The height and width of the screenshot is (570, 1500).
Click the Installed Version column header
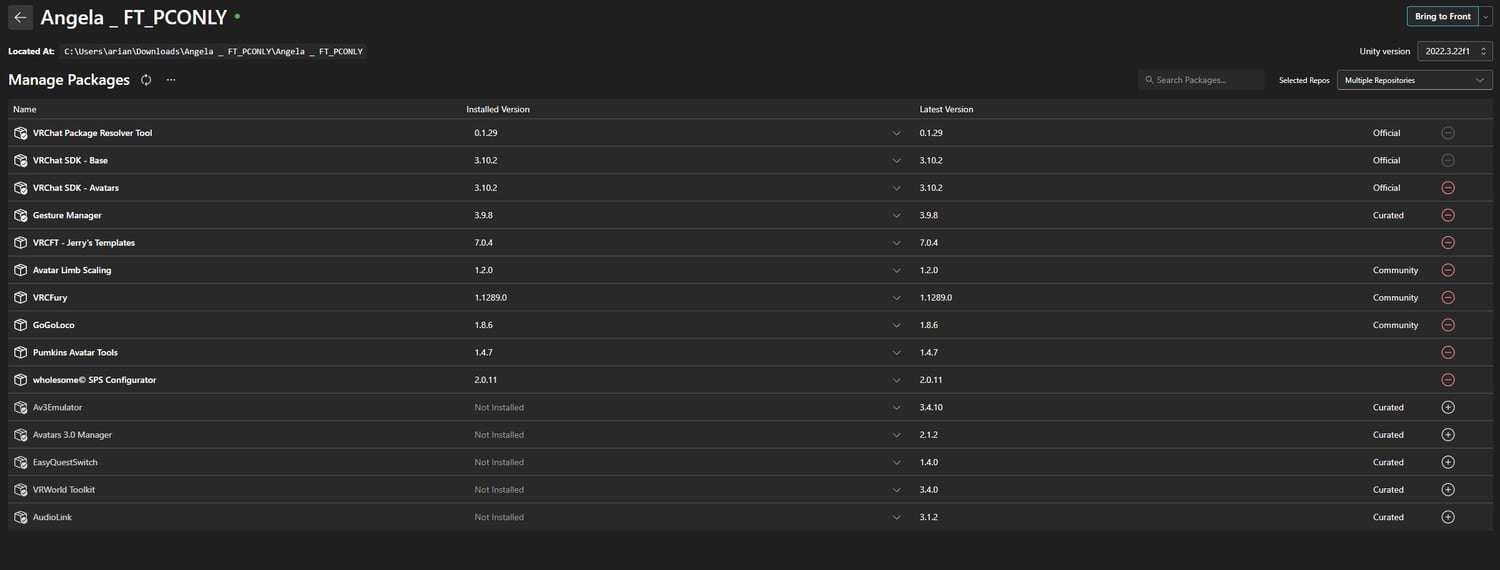(x=498, y=109)
